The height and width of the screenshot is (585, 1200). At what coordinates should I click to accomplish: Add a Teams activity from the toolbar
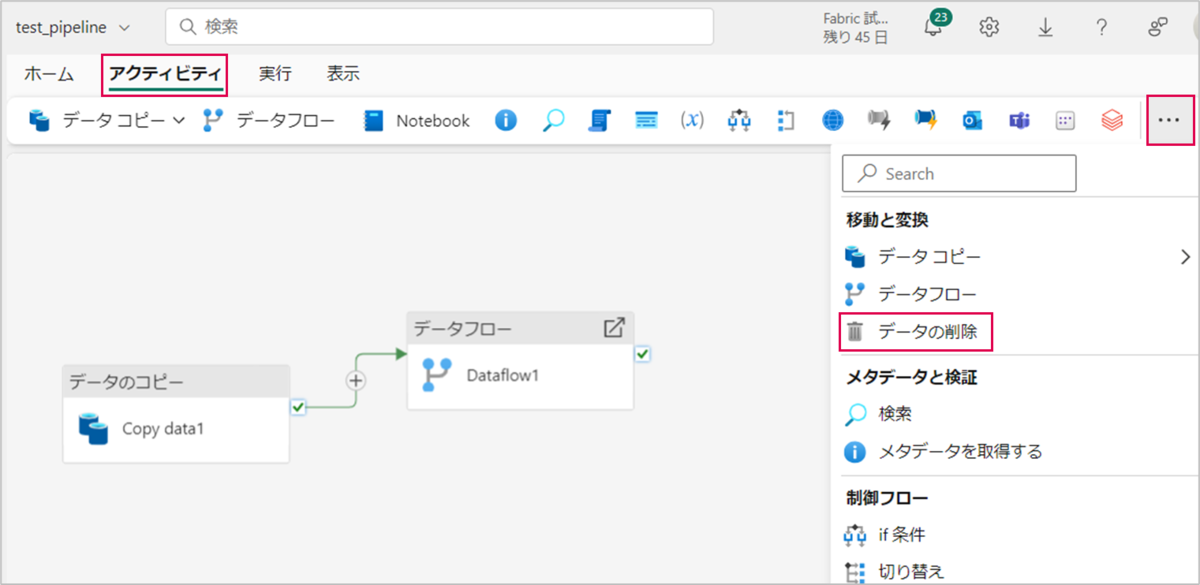pos(1019,121)
